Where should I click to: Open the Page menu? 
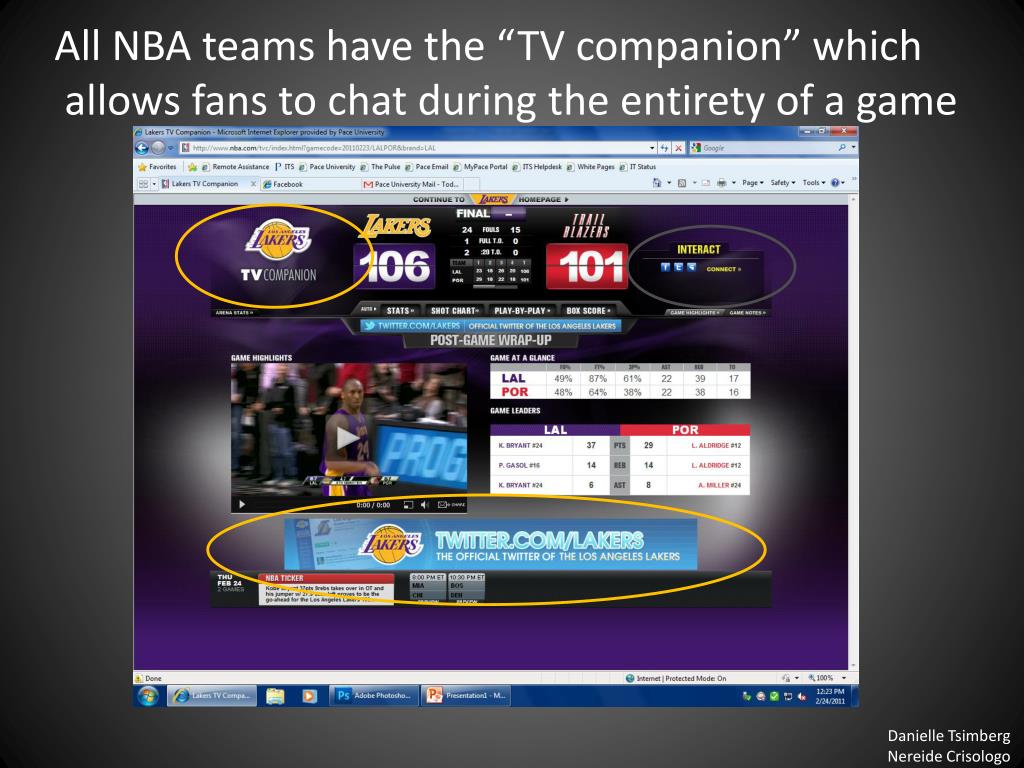752,183
